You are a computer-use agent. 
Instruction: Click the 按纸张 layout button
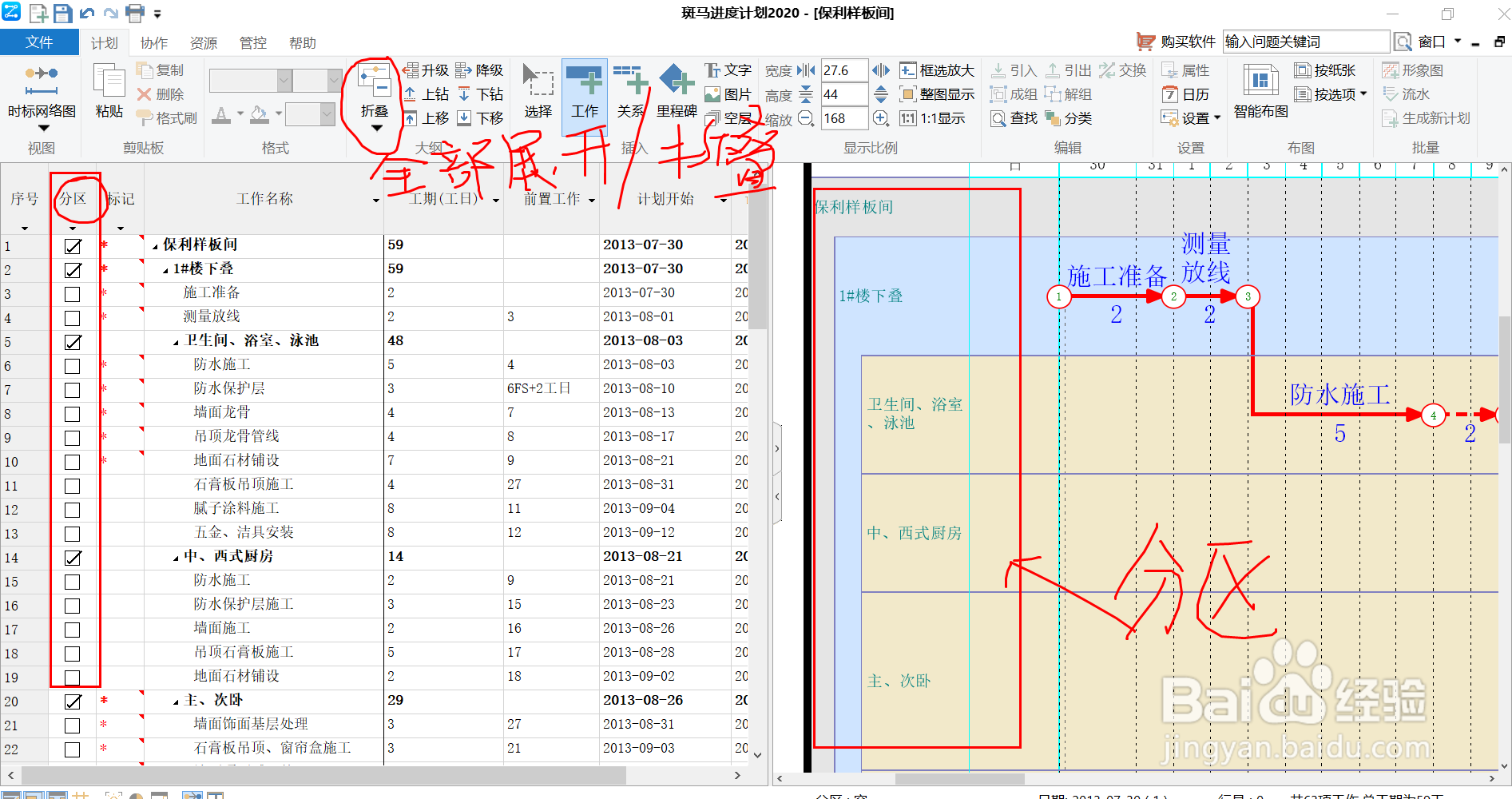pos(1325,70)
